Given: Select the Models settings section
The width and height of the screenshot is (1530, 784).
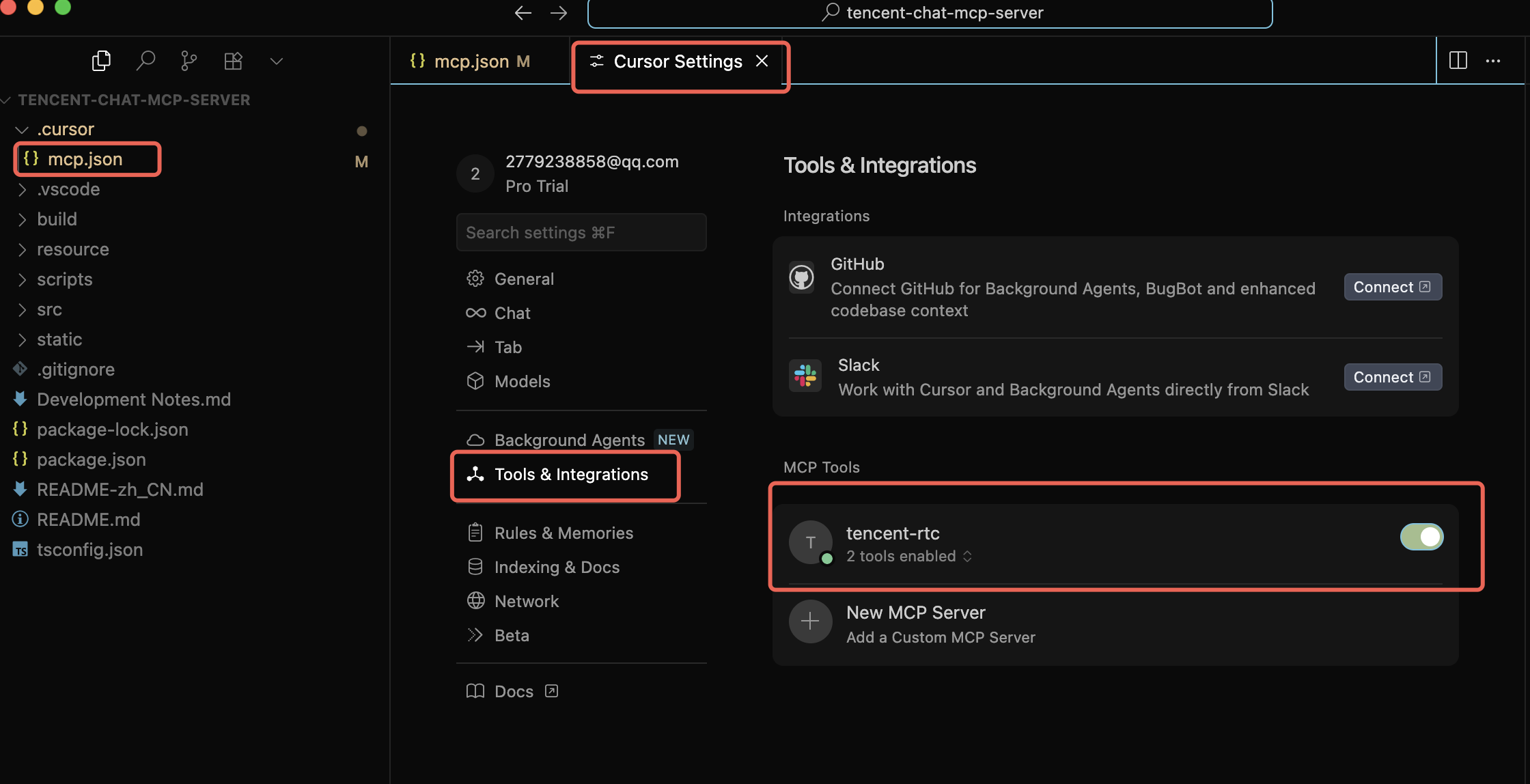Looking at the screenshot, I should pyautogui.click(x=522, y=381).
